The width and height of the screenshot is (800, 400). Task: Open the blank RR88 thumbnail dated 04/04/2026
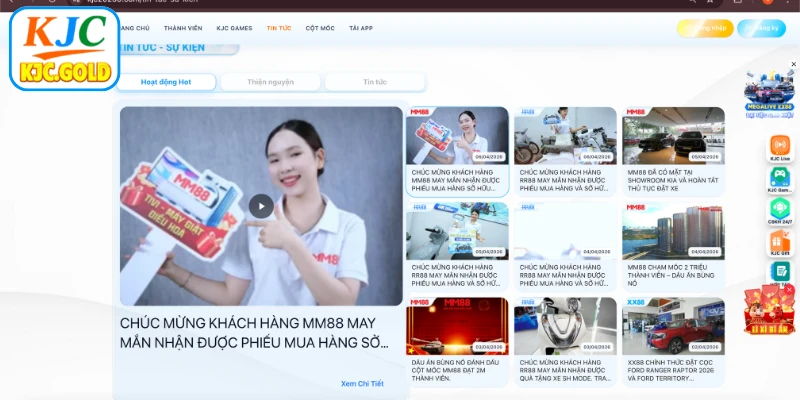tap(565, 231)
